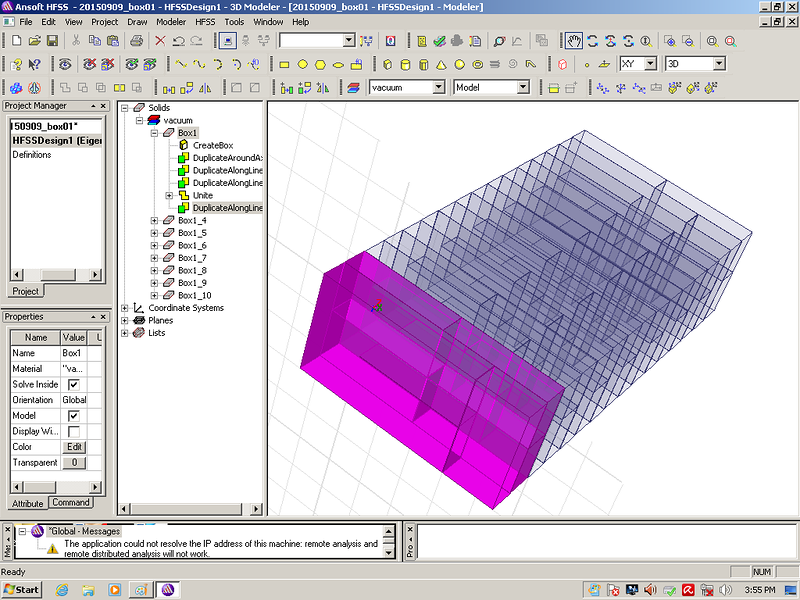Screen dimensions: 800x600
Task: Click the Color Edit button
Action: click(x=74, y=447)
